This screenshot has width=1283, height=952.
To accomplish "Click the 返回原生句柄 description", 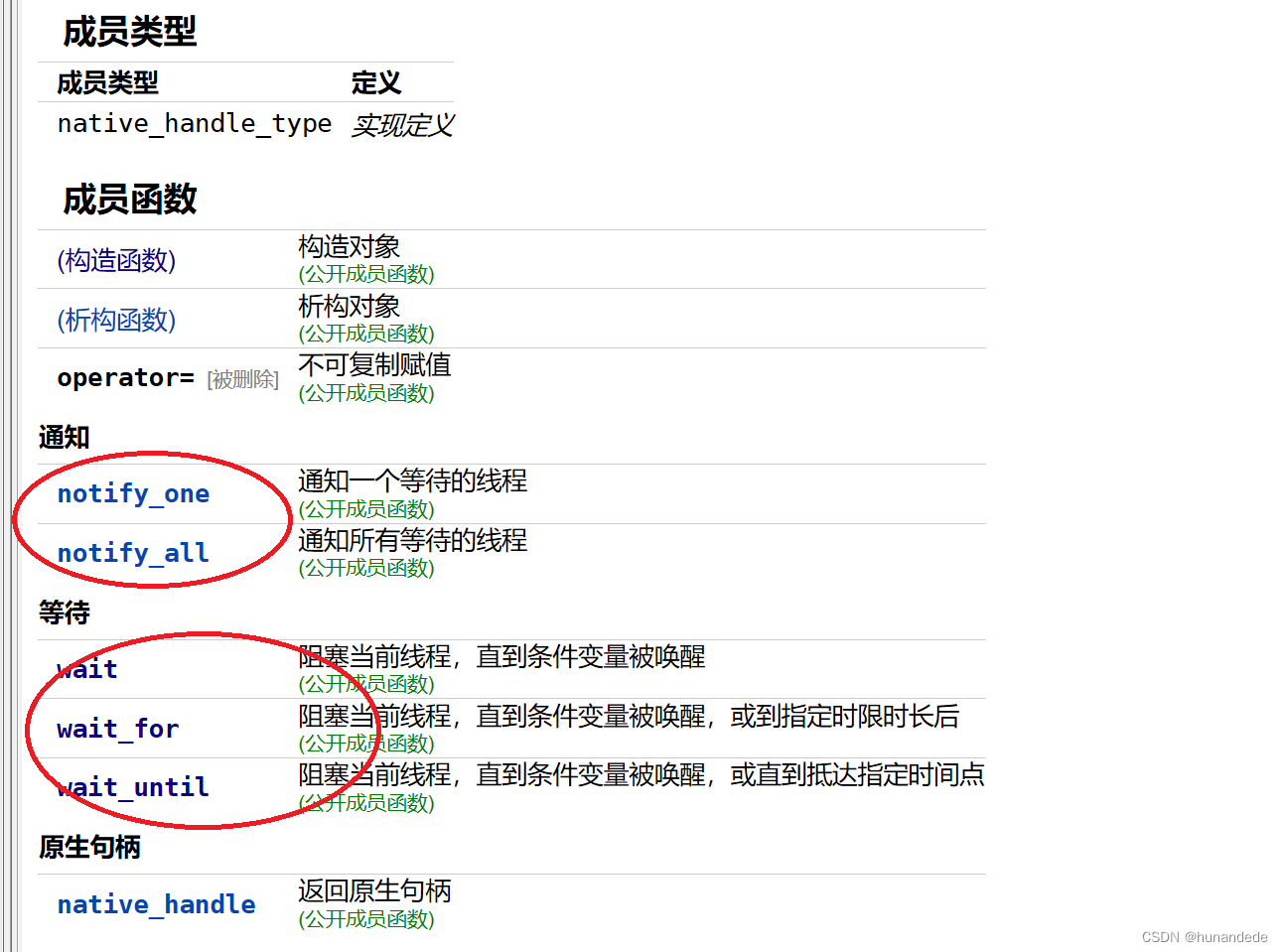I will (374, 891).
